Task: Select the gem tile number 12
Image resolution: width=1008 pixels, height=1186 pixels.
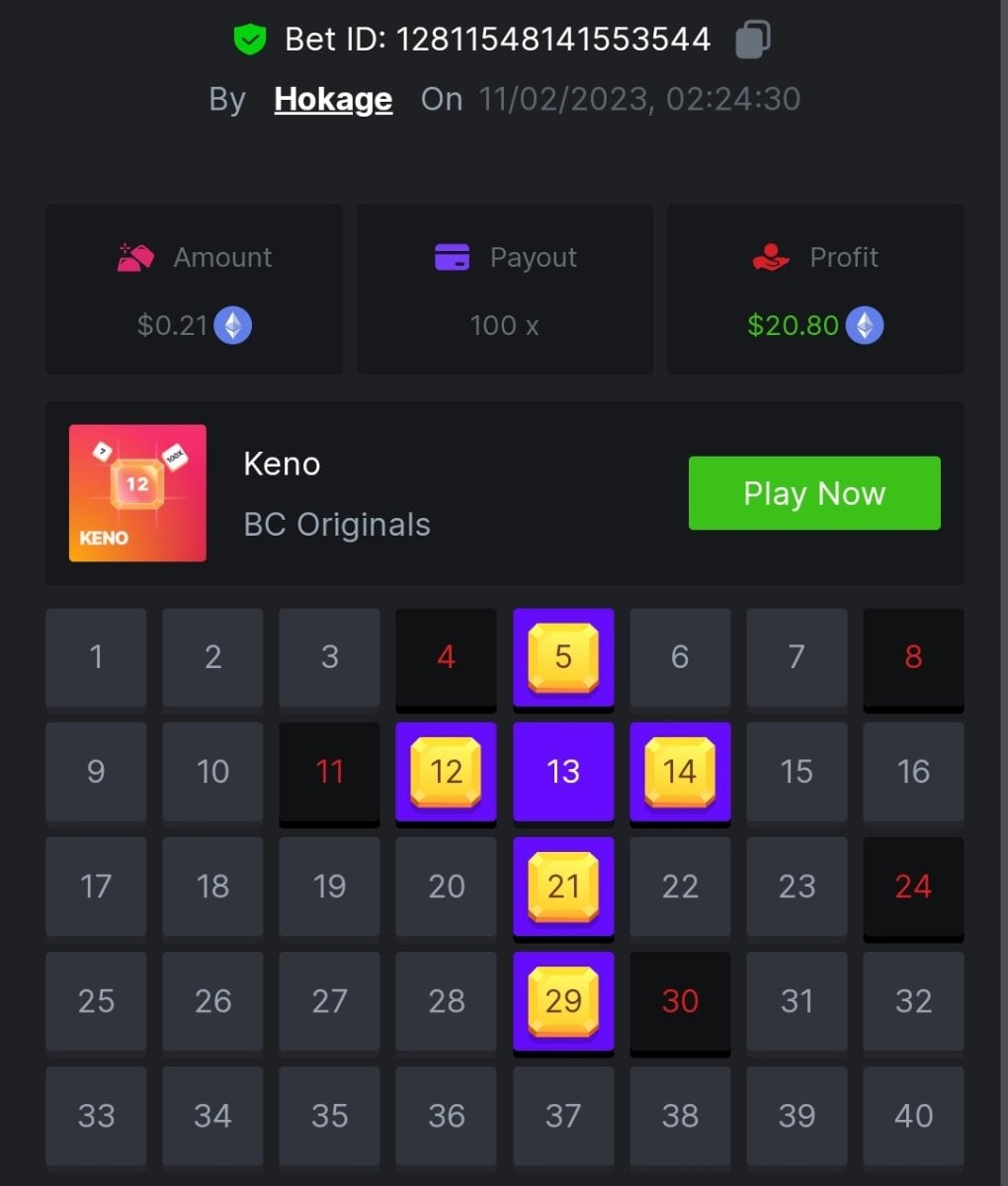Action: pos(447,773)
